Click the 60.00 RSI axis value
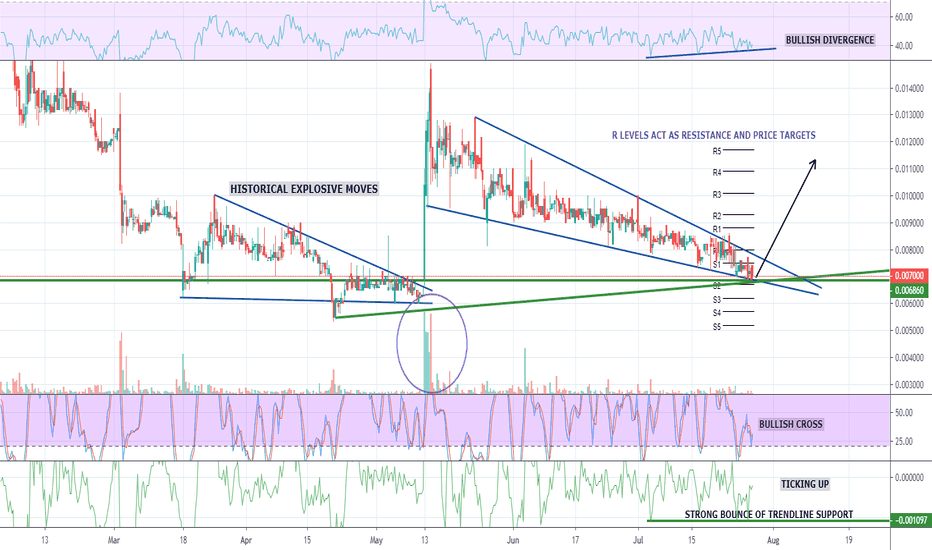This screenshot has width=932, height=550. [x=904, y=17]
